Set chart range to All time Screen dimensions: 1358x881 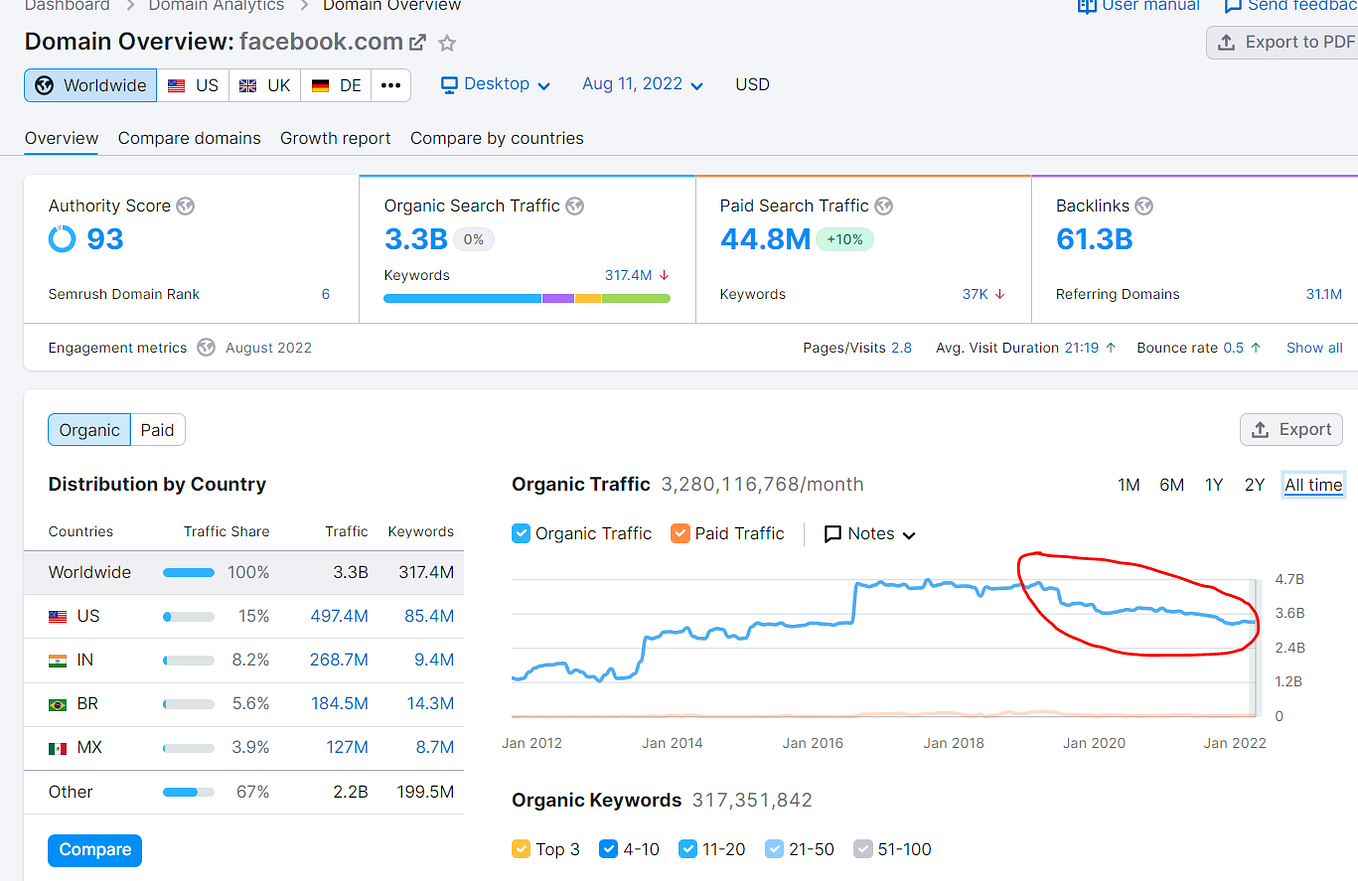pos(1313,485)
